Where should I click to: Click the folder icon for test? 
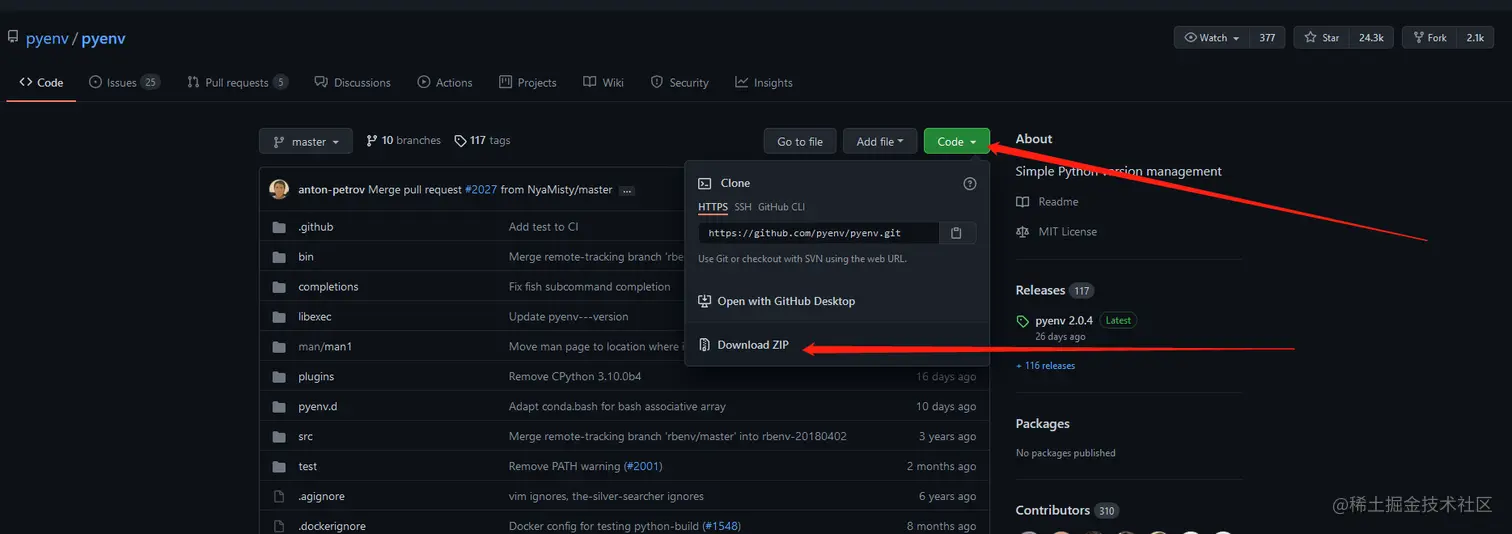279,467
